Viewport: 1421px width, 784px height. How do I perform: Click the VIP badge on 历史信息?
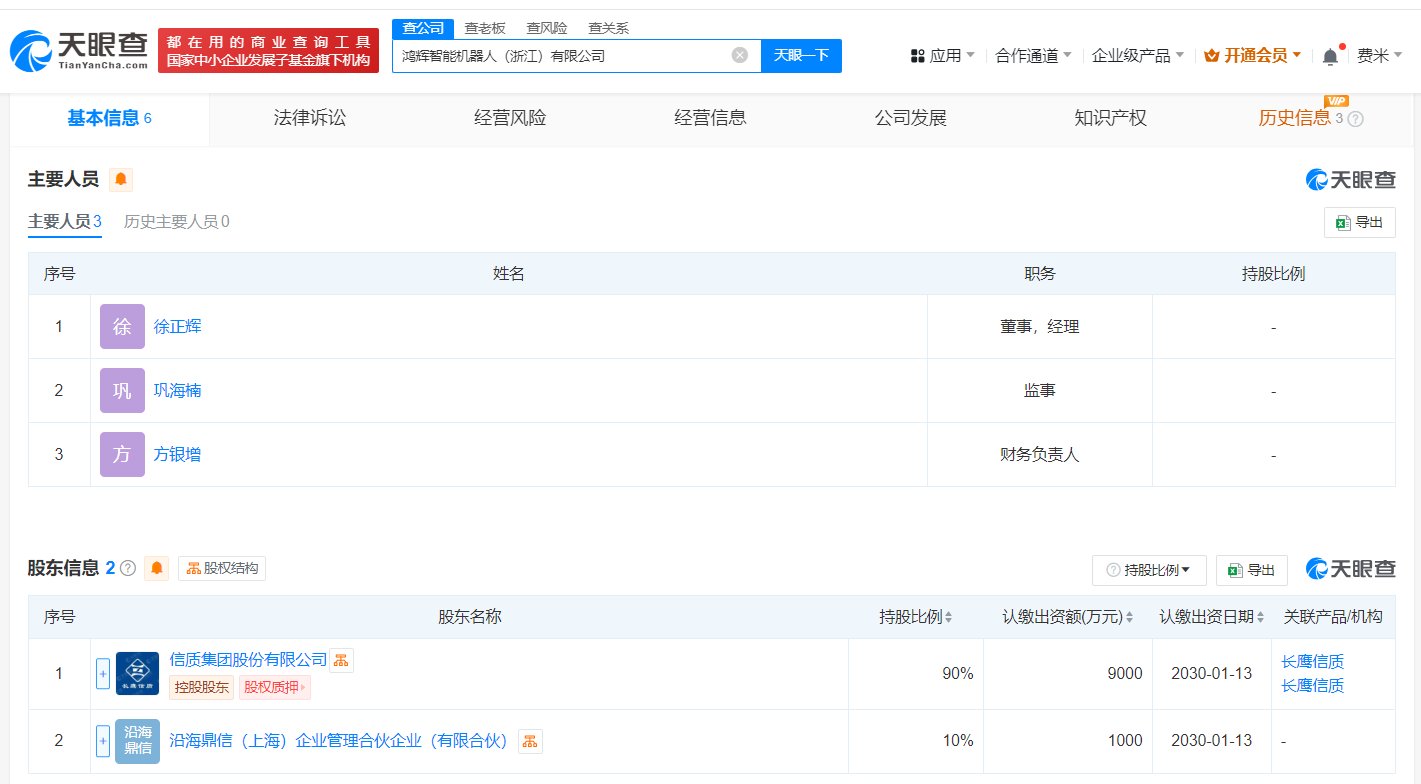(x=1336, y=102)
